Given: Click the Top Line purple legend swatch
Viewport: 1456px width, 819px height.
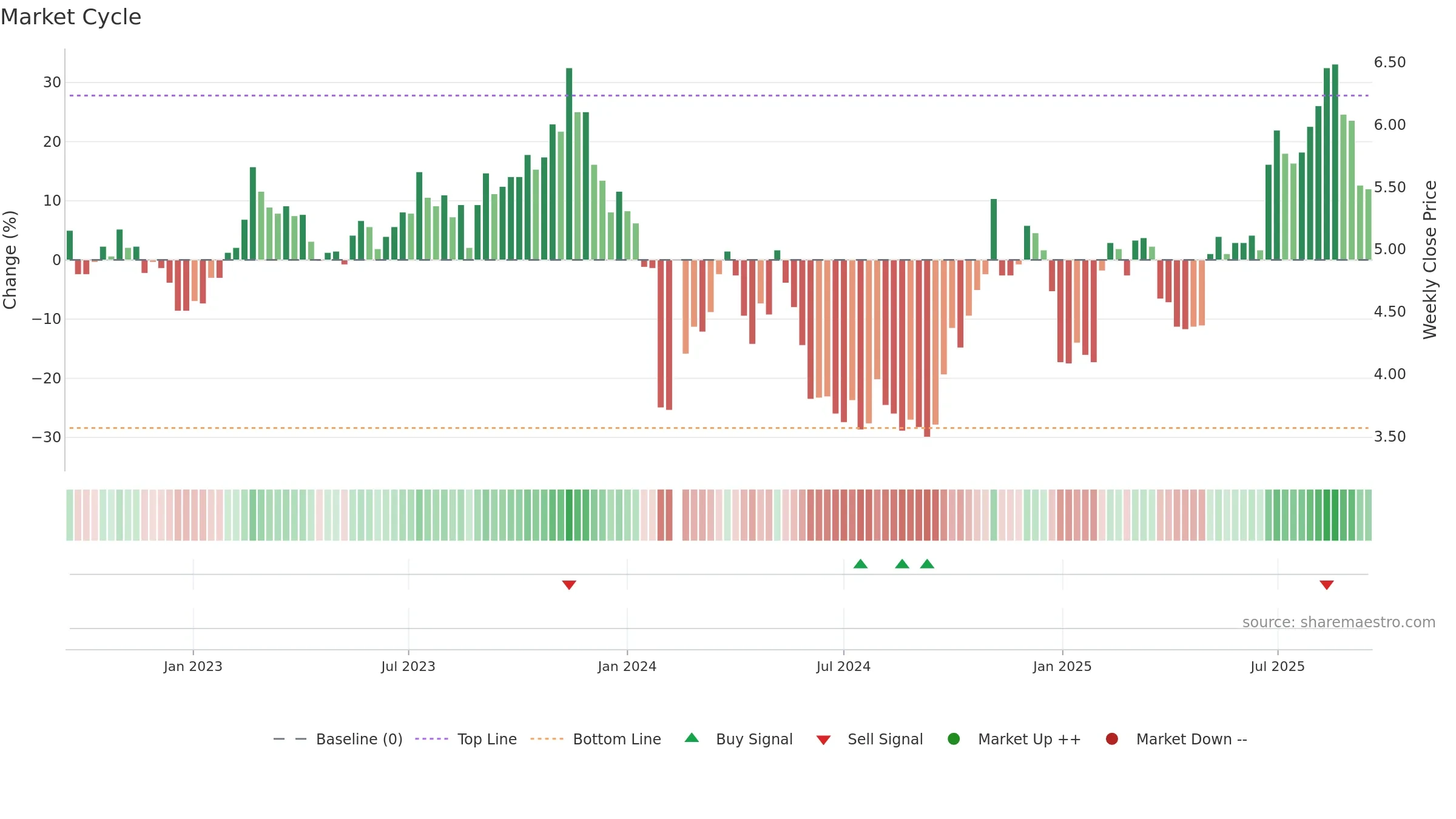Looking at the screenshot, I should pyautogui.click(x=431, y=739).
